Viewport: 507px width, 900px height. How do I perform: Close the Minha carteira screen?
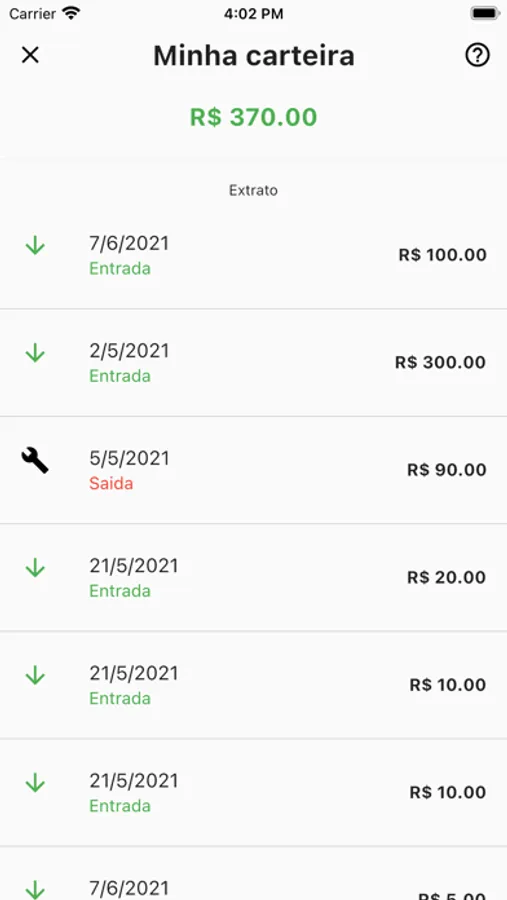click(30, 55)
